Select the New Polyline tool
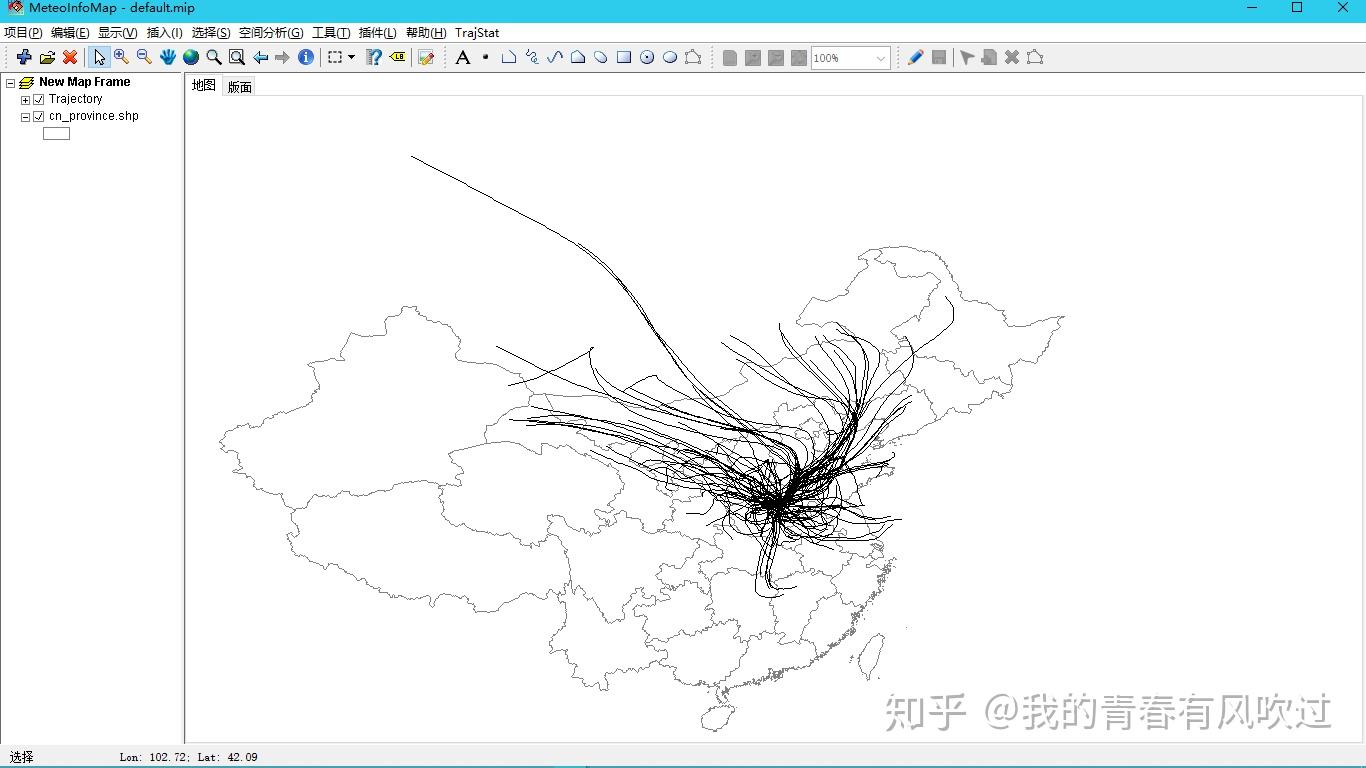This screenshot has width=1366, height=768. 508,58
